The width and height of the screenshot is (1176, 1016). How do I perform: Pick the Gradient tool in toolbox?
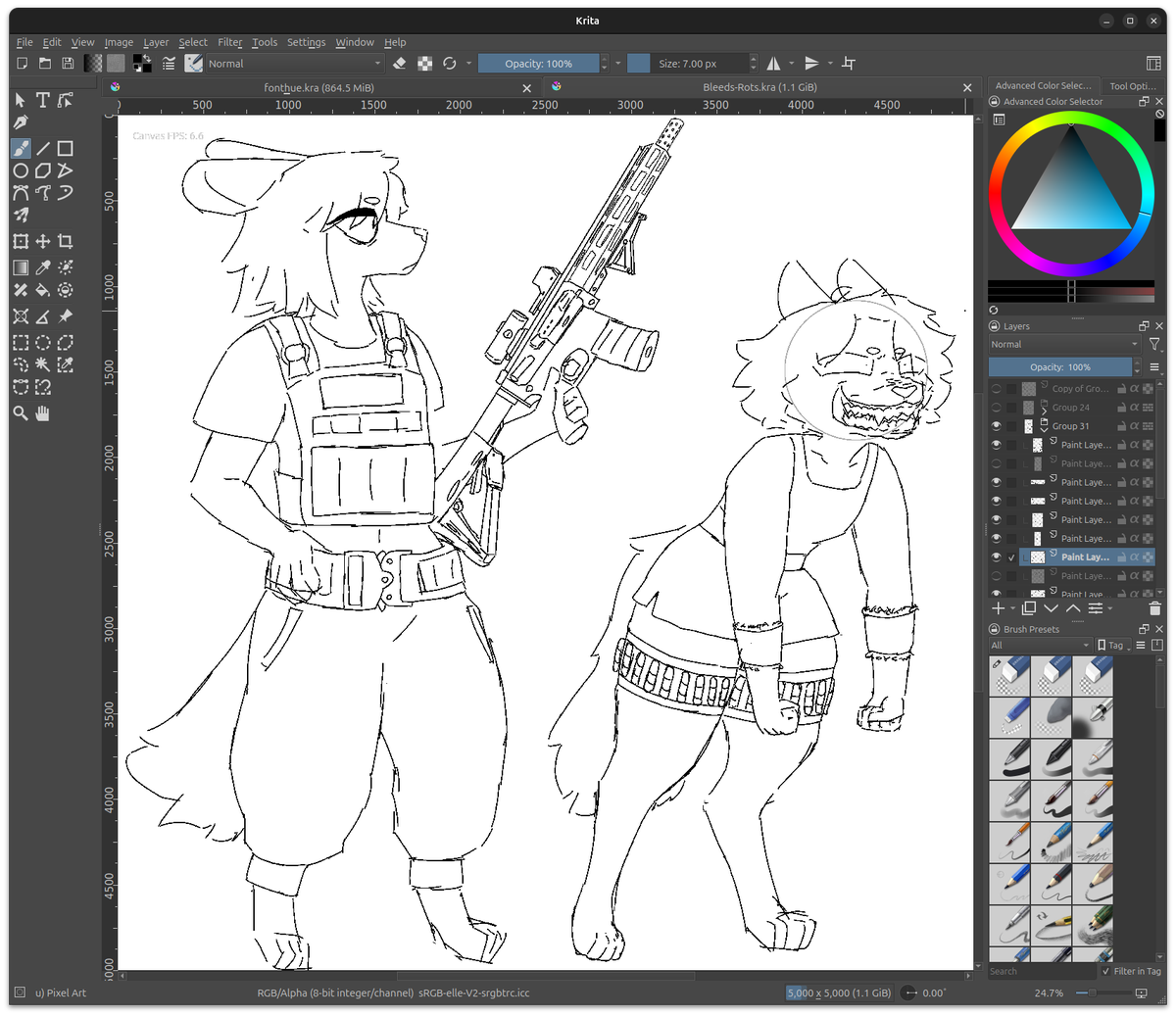[21, 266]
